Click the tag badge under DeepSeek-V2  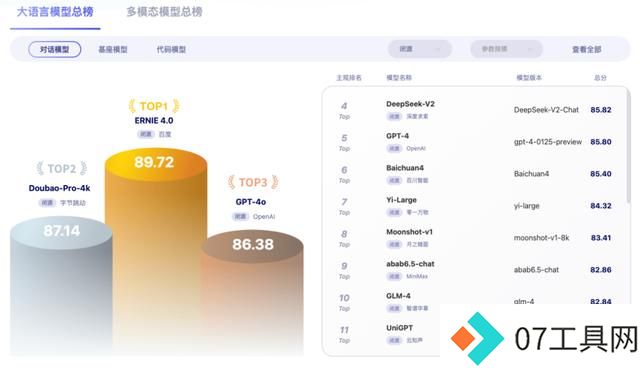click(394, 116)
